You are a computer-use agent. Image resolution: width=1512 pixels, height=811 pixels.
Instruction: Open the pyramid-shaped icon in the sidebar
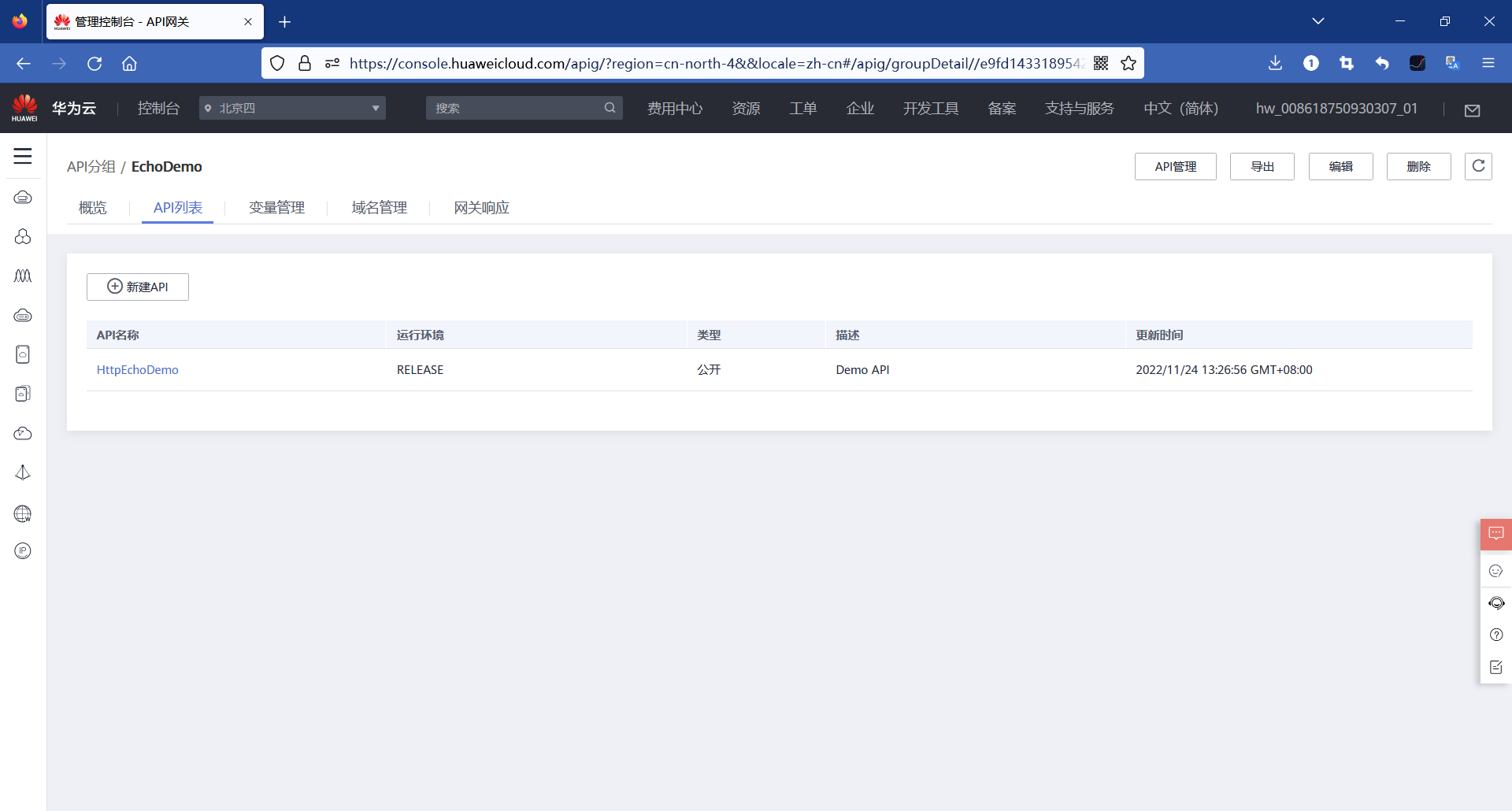pos(23,472)
